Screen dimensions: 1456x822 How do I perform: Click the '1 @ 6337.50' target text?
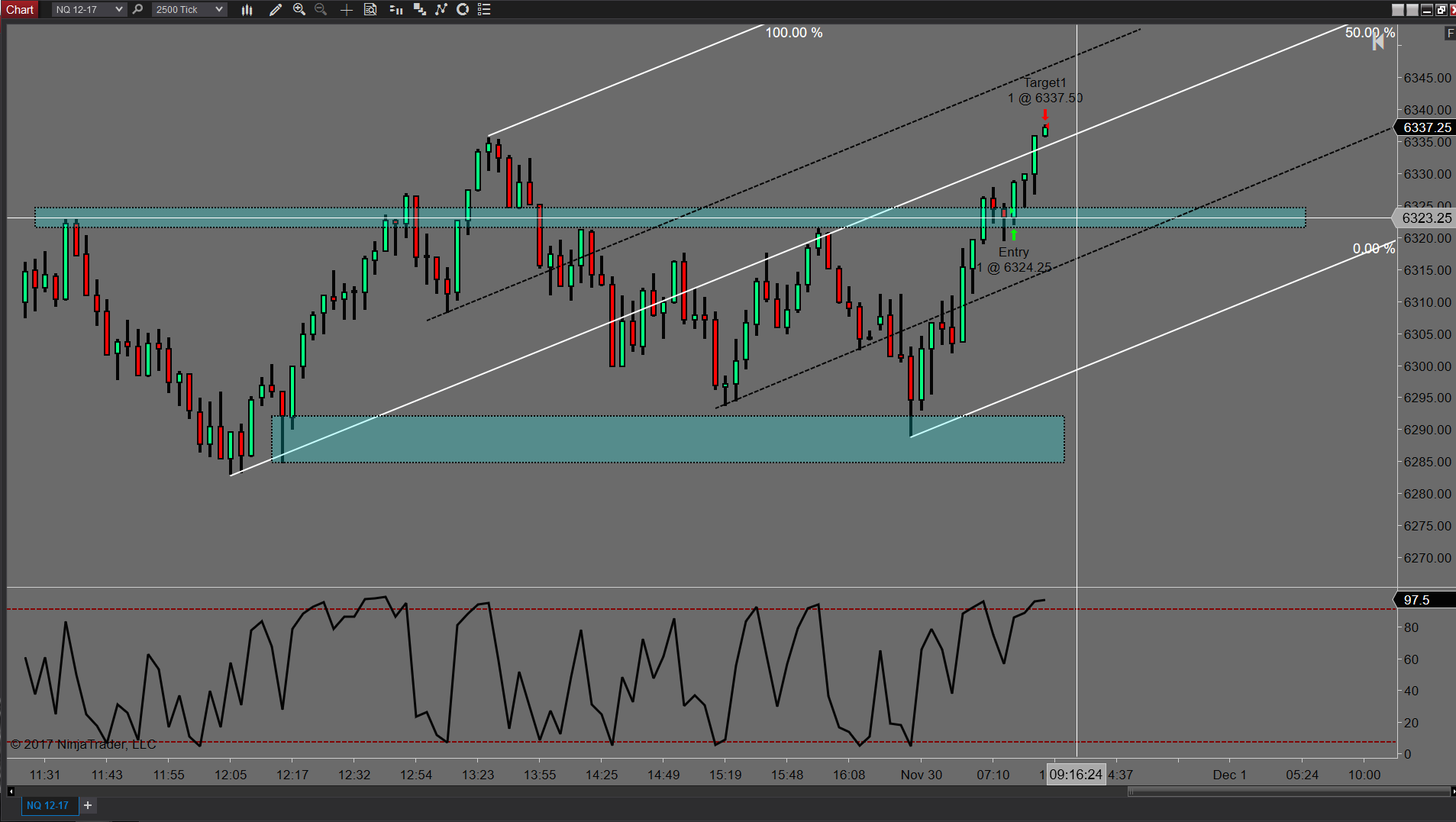point(1044,98)
